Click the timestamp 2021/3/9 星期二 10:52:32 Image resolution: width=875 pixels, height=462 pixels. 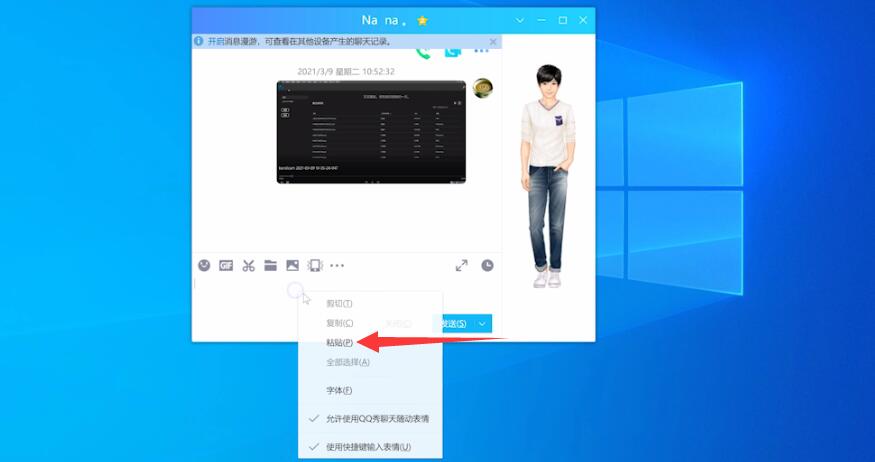coord(346,71)
